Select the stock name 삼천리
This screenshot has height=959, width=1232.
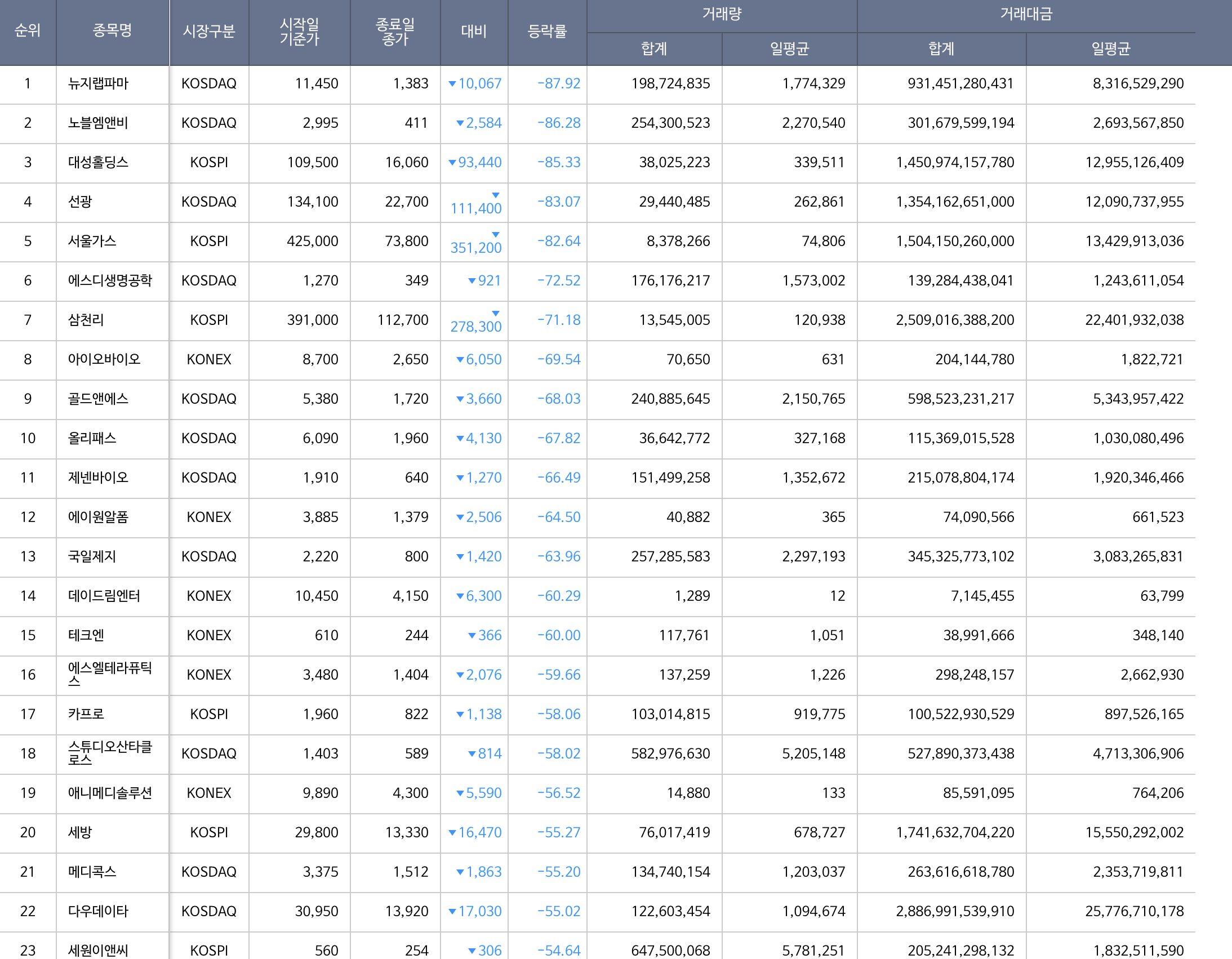[x=86, y=320]
